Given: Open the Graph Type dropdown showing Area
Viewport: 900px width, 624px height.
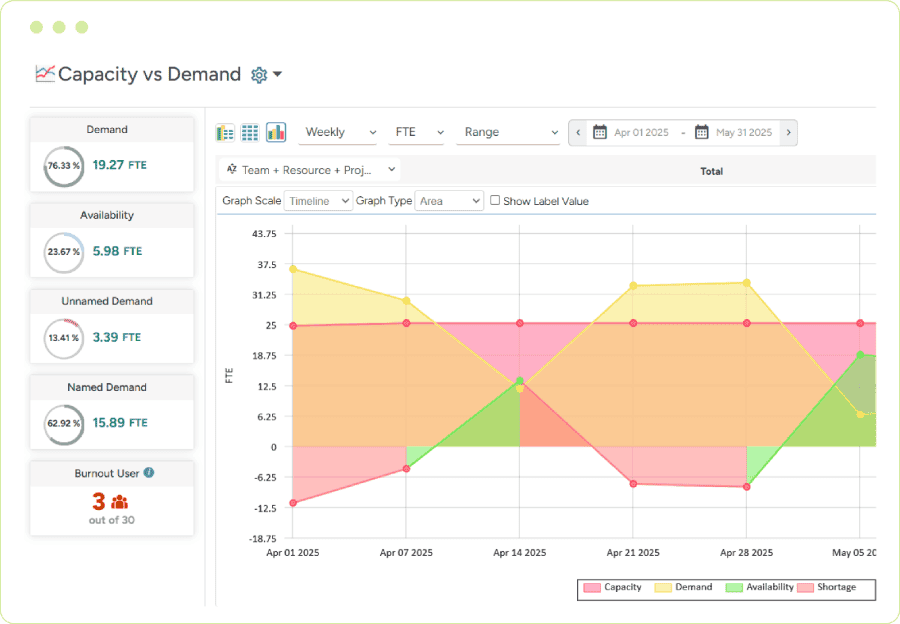Looking at the screenshot, I should pos(449,200).
